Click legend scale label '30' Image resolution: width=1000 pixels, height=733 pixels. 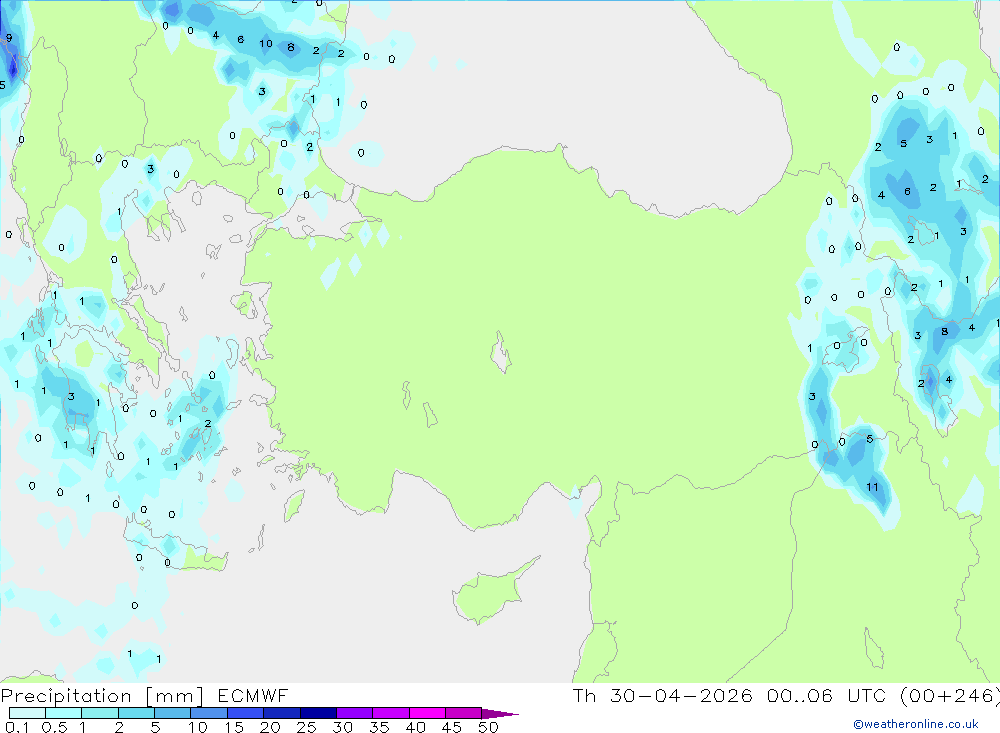(x=343, y=727)
